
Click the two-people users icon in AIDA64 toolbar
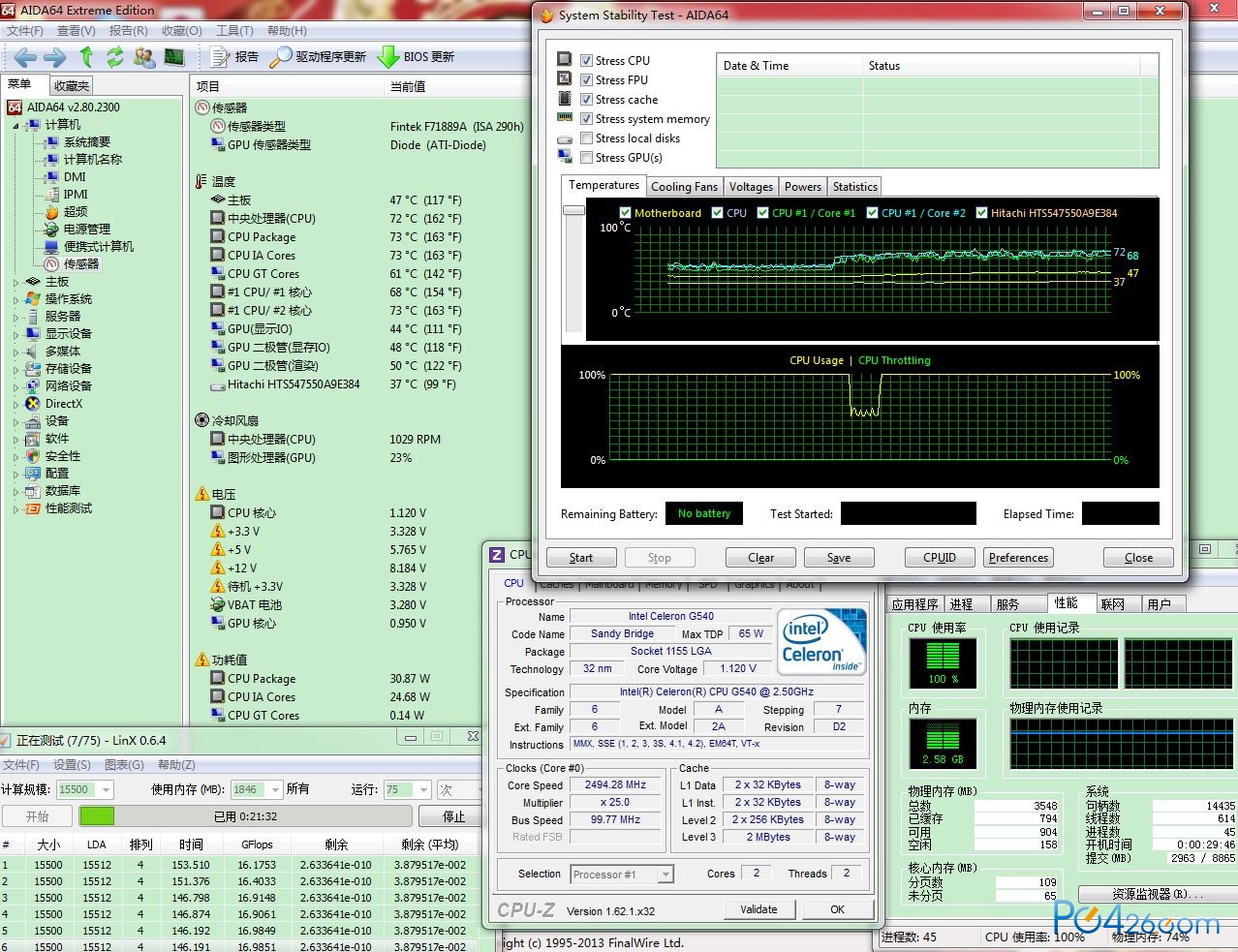coord(144,57)
